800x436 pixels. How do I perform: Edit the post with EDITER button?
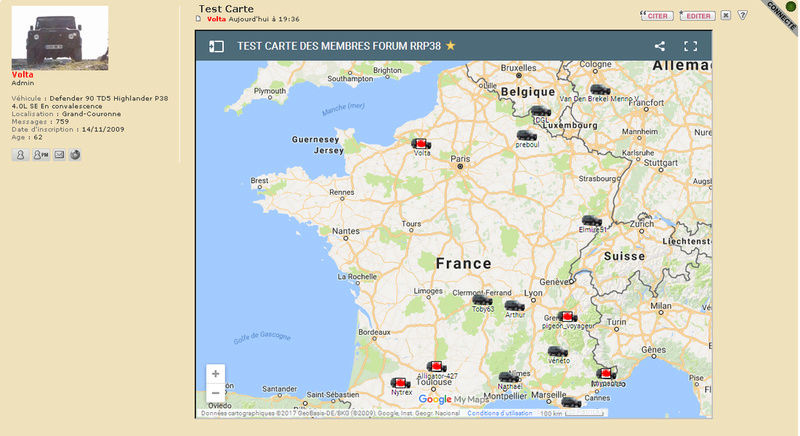[x=697, y=16]
